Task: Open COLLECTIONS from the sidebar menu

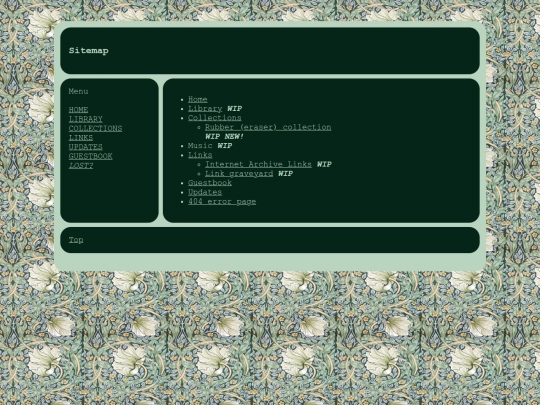Action: pyautogui.click(x=95, y=128)
